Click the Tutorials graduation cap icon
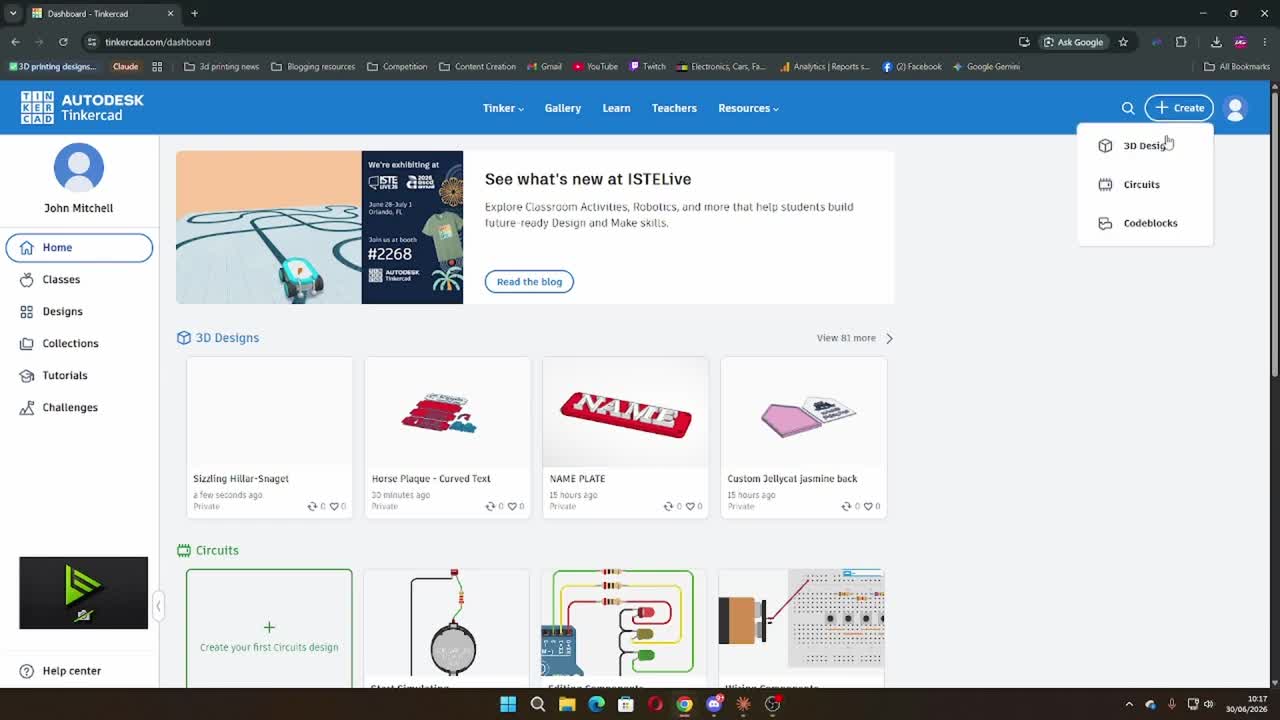This screenshot has height=720, width=1280. [26, 376]
